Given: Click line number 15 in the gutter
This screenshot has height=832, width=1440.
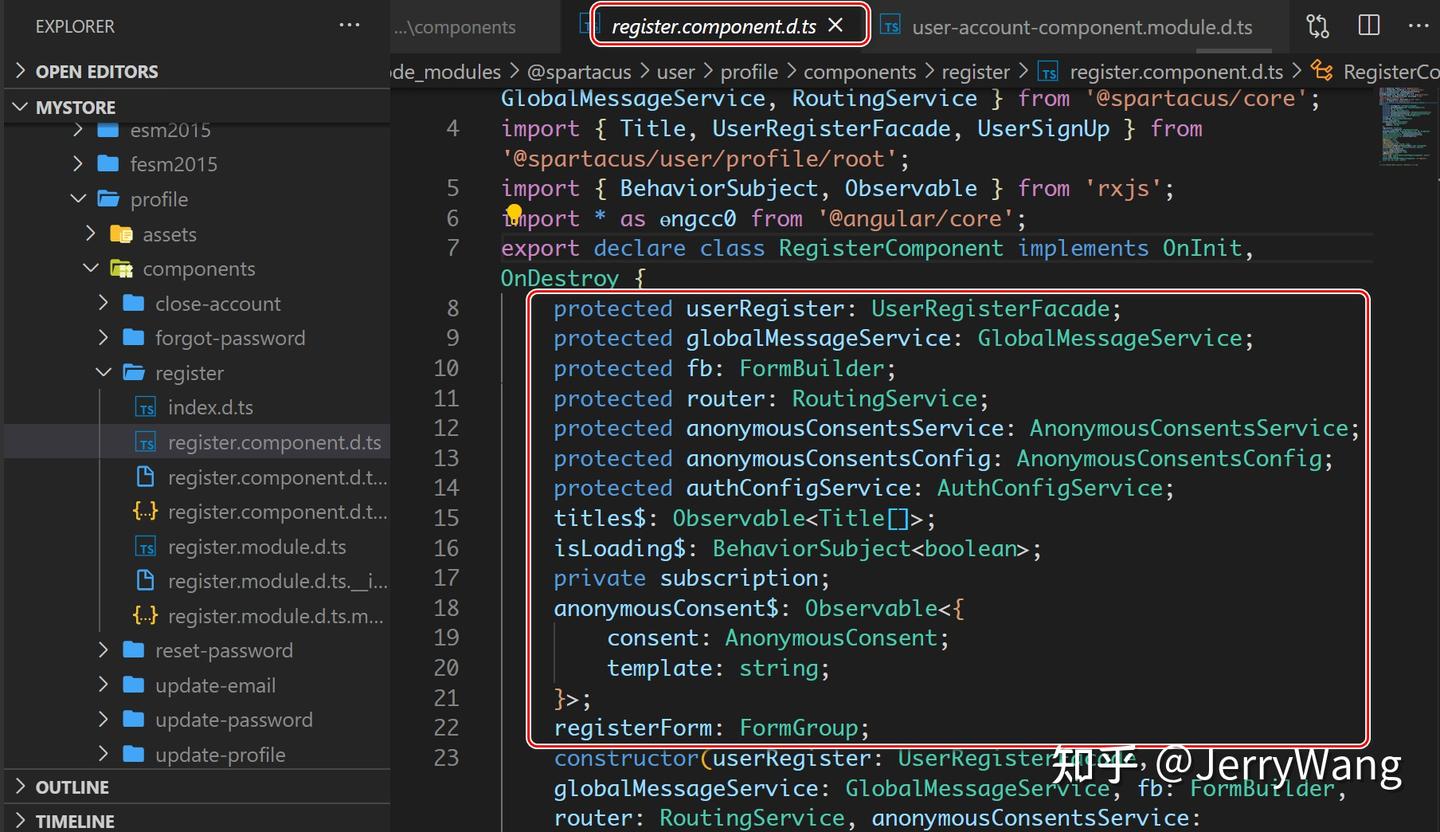Looking at the screenshot, I should pos(446,518).
